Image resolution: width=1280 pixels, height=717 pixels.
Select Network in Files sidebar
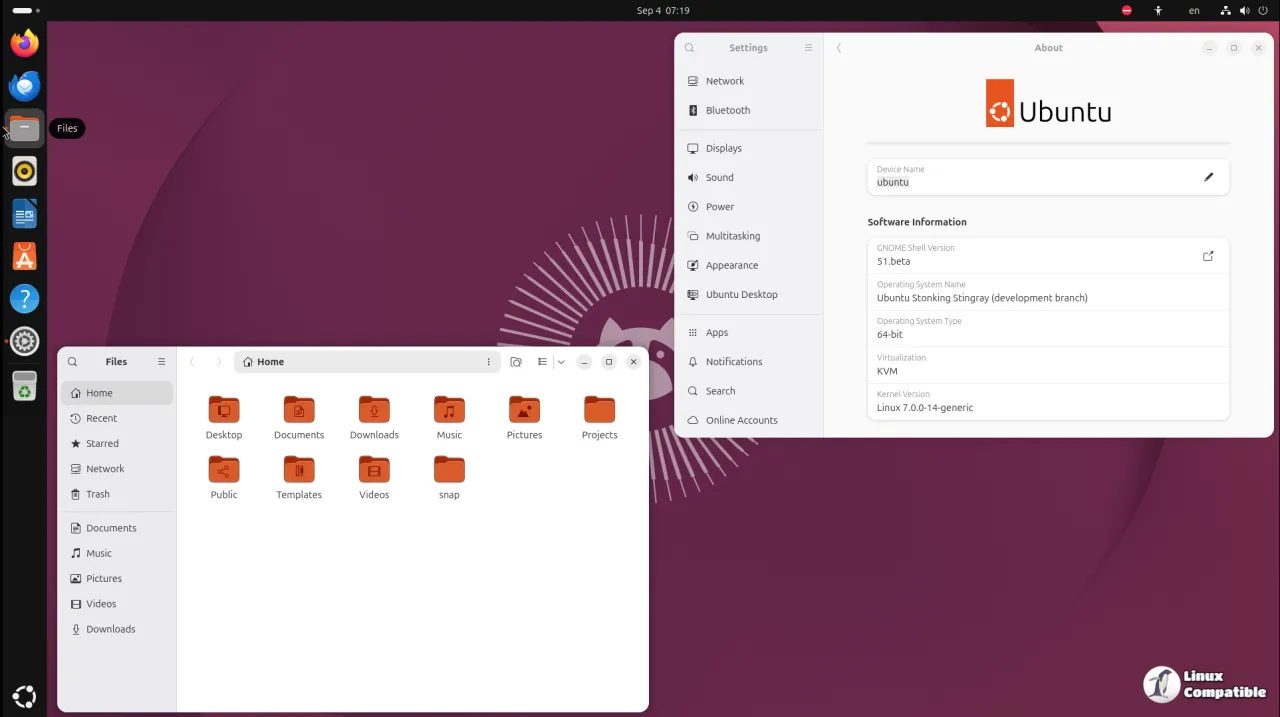coord(117,468)
